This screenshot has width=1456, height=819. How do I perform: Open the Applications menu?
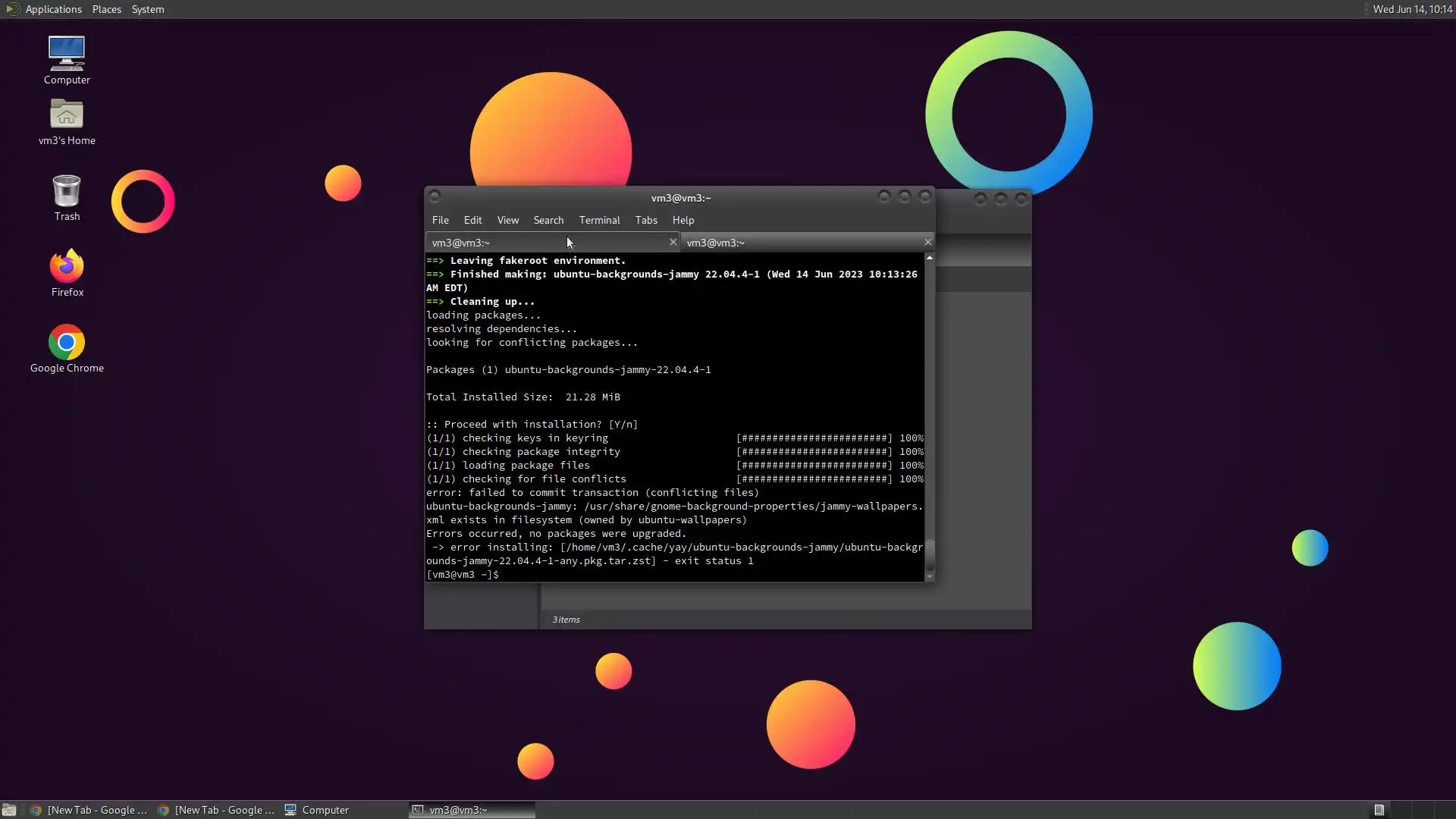coord(53,9)
